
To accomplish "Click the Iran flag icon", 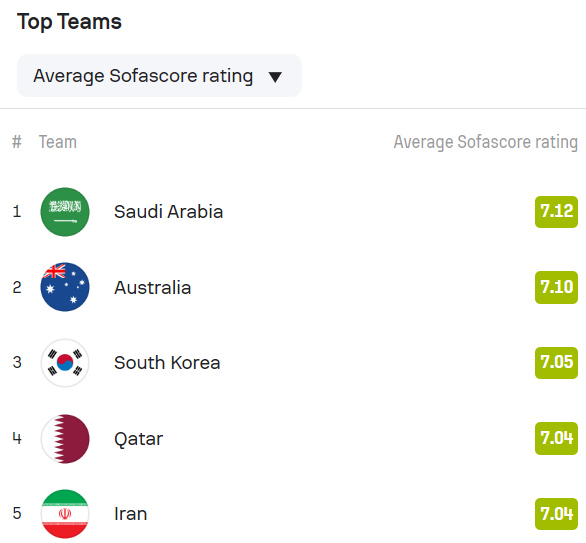I will pos(65,514).
